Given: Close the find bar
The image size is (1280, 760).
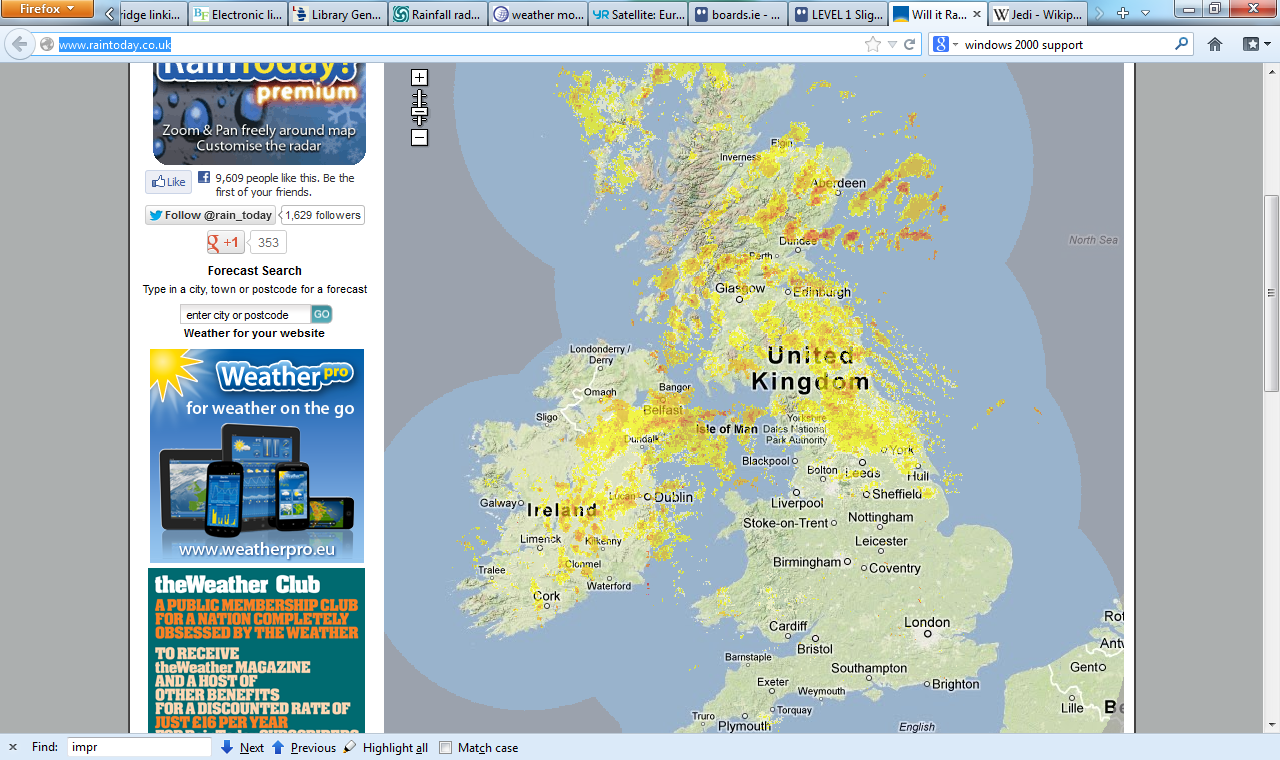Looking at the screenshot, I should pos(13,747).
